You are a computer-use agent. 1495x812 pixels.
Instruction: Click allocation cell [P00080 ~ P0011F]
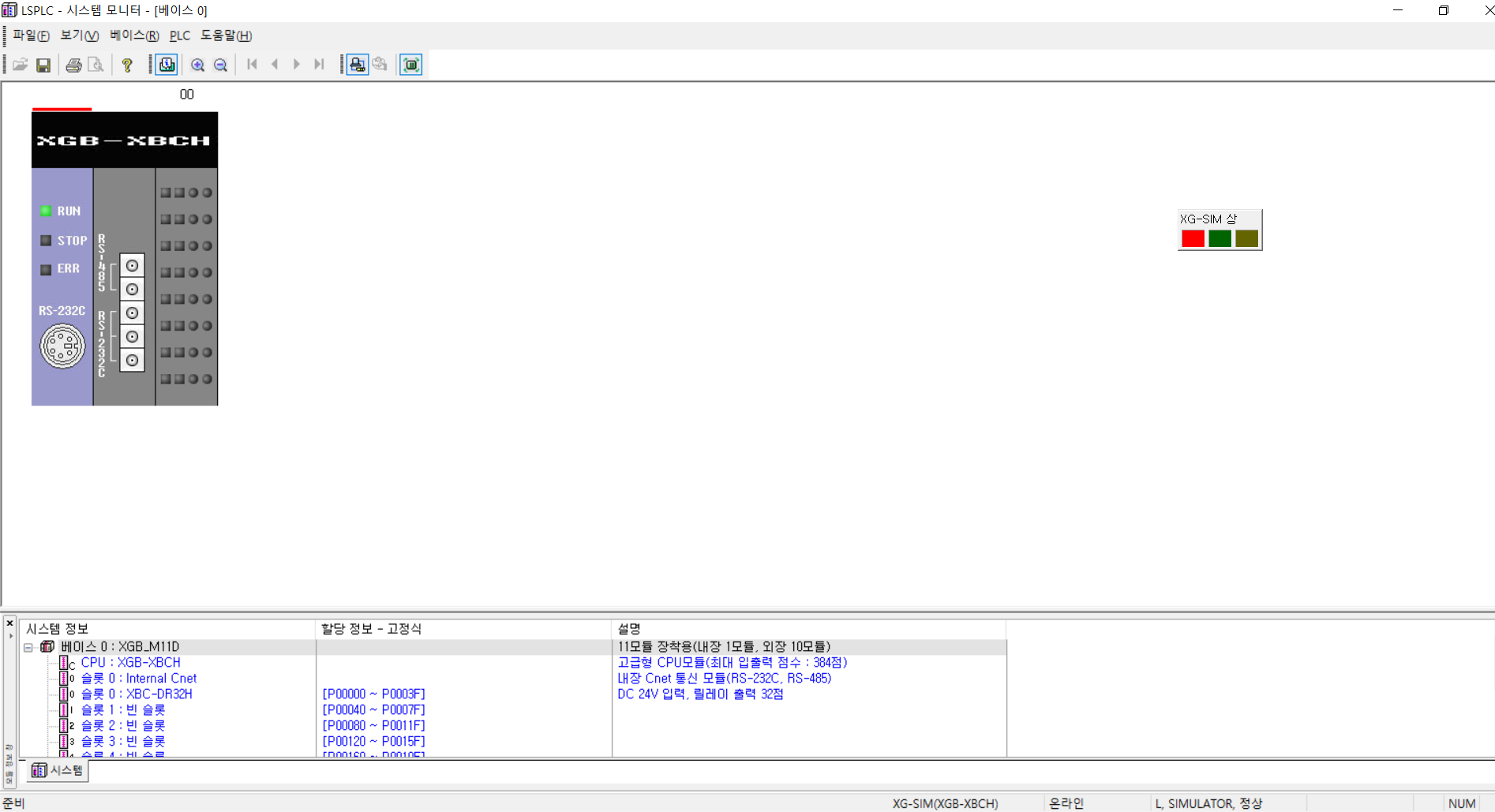point(373,726)
